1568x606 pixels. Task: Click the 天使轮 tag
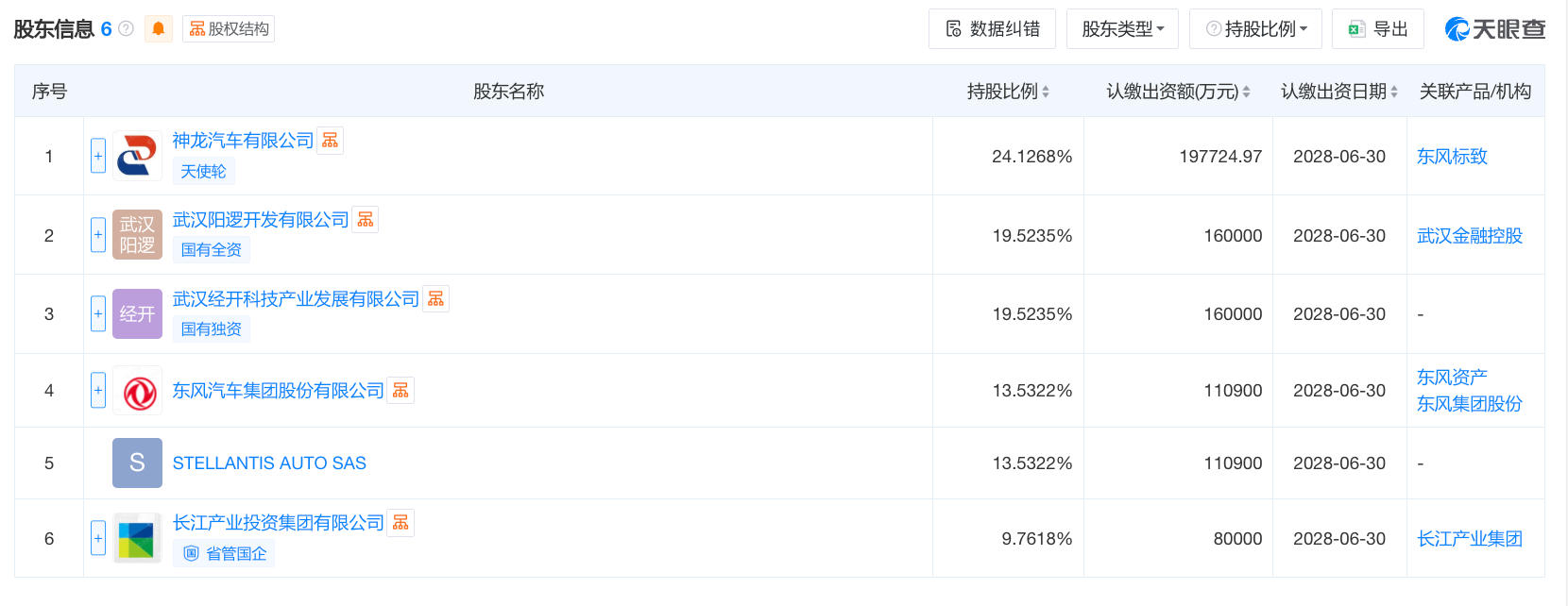tap(203, 171)
